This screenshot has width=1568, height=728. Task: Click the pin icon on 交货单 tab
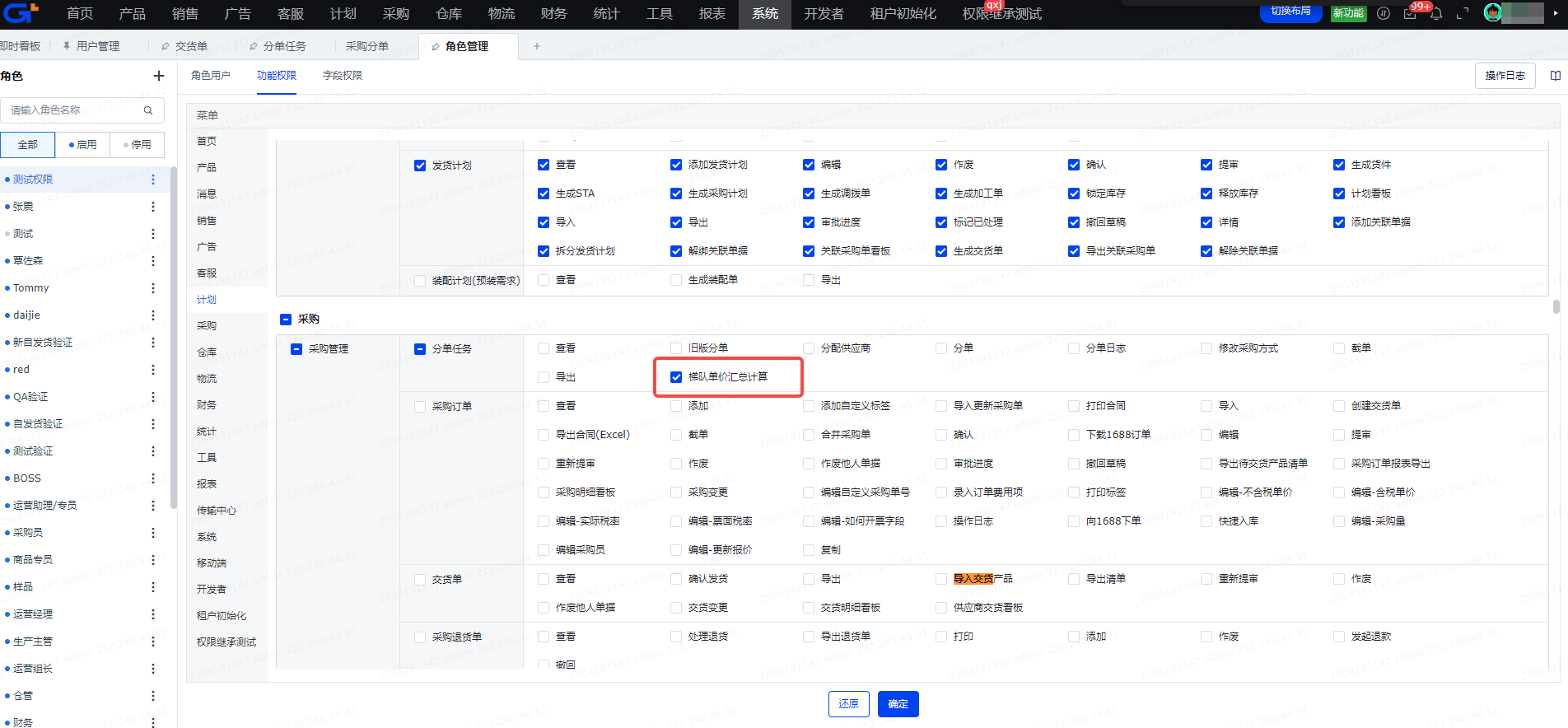tap(166, 46)
